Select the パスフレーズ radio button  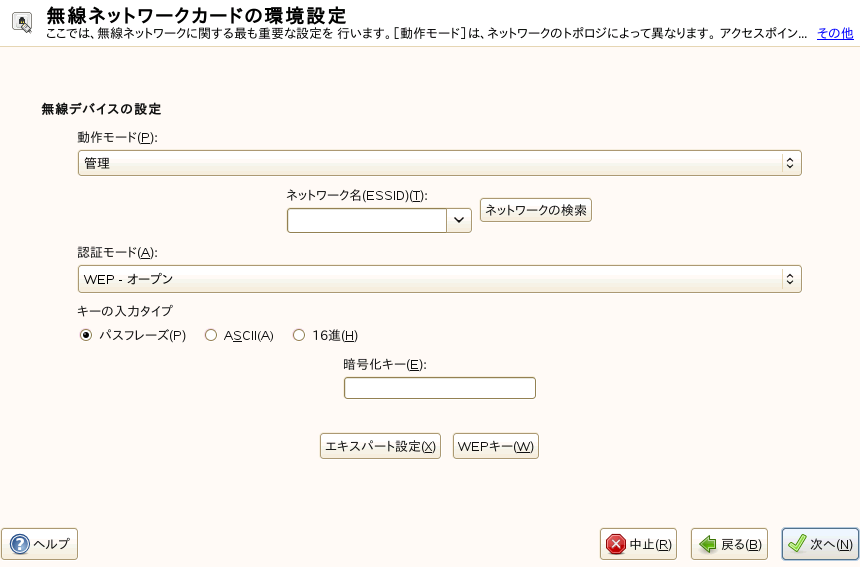coord(86,336)
